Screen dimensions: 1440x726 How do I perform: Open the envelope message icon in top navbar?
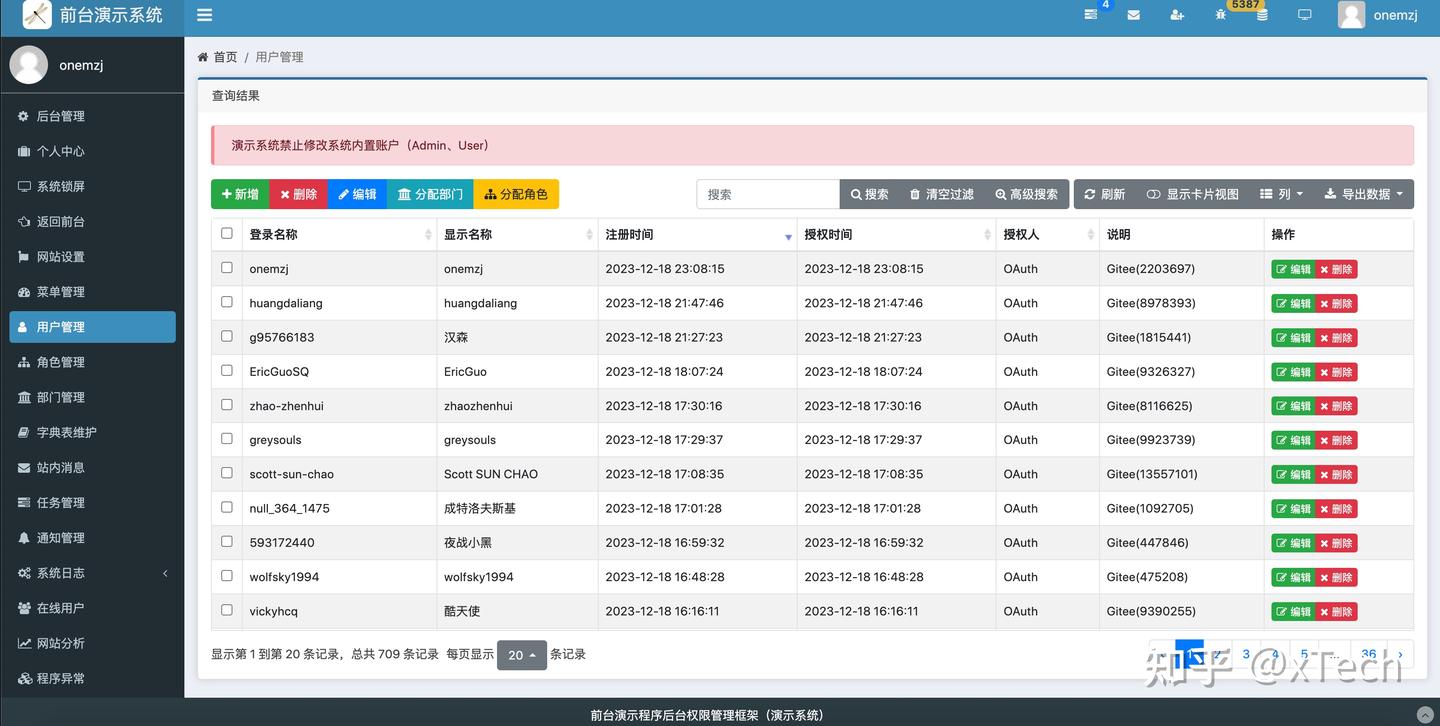(x=1134, y=15)
